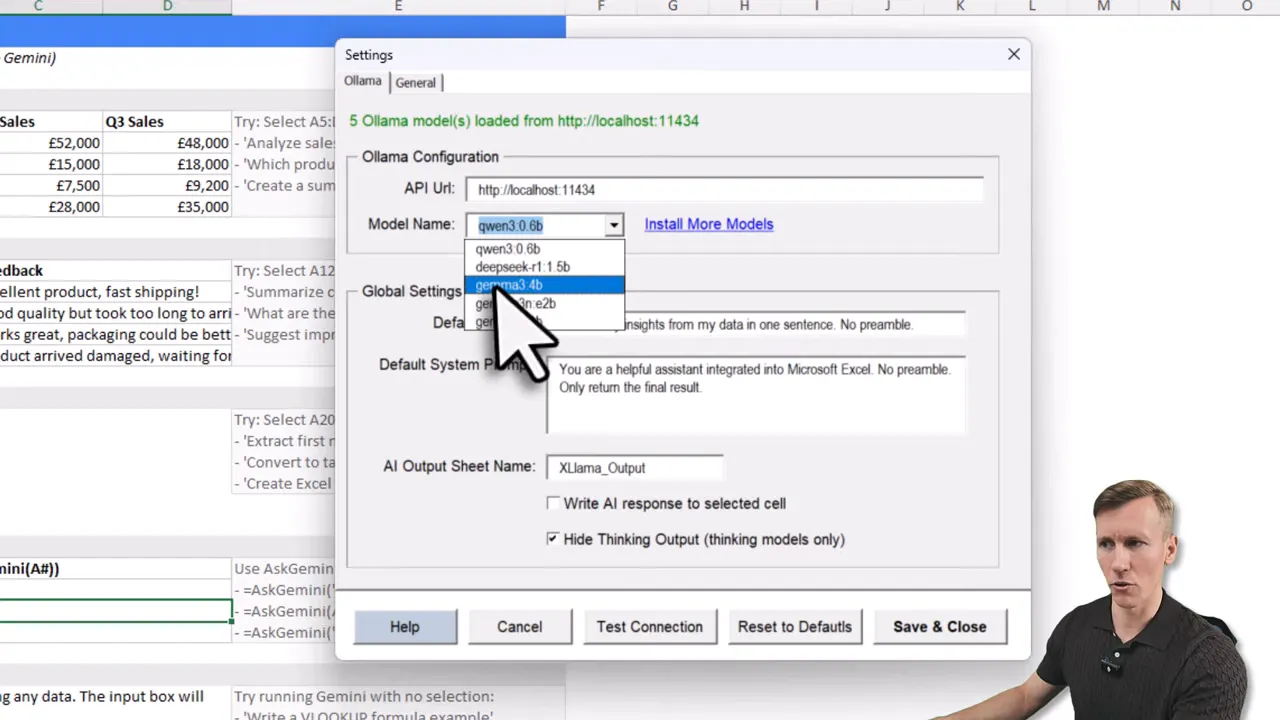The width and height of the screenshot is (1280, 720).
Task: Click Cancel to discard settings
Action: [519, 627]
